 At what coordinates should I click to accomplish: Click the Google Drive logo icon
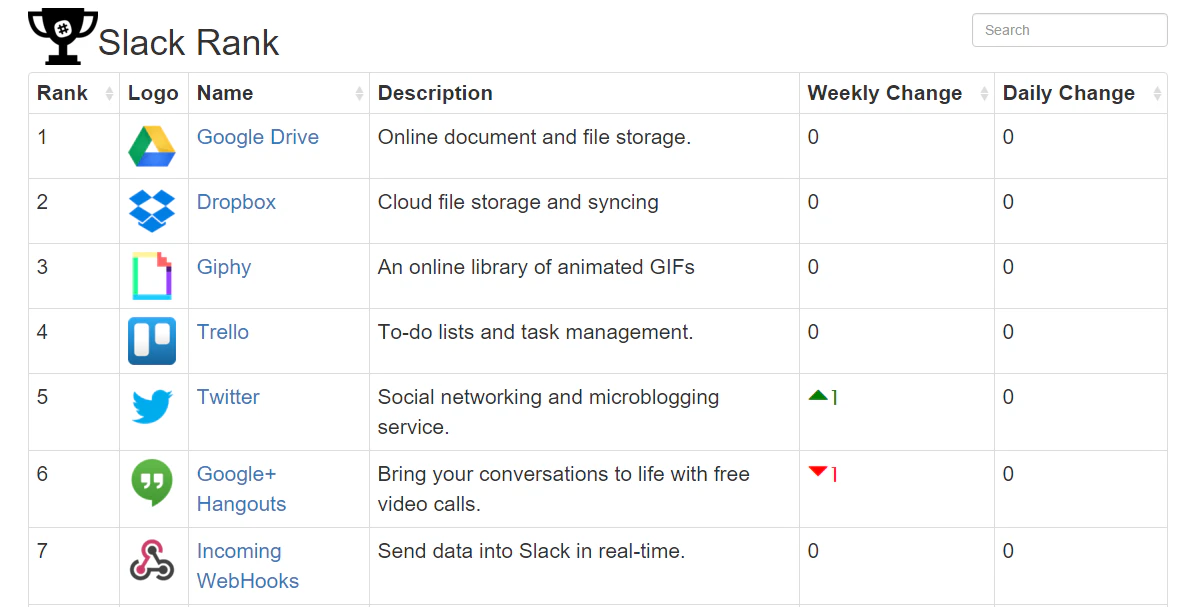click(152, 145)
